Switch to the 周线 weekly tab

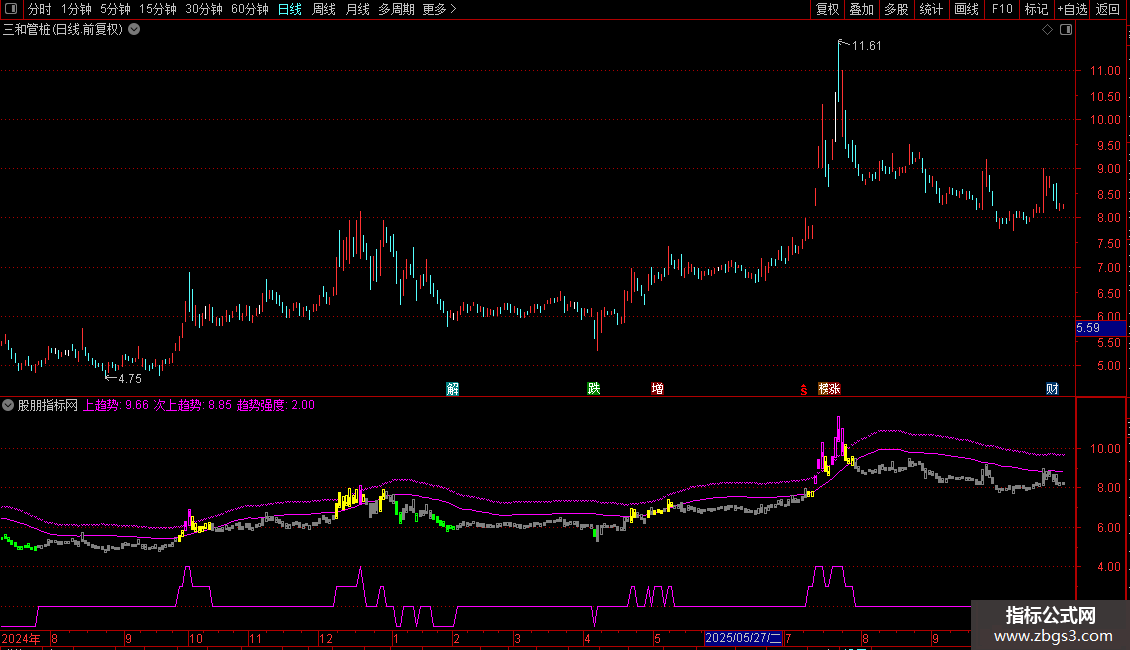click(324, 9)
